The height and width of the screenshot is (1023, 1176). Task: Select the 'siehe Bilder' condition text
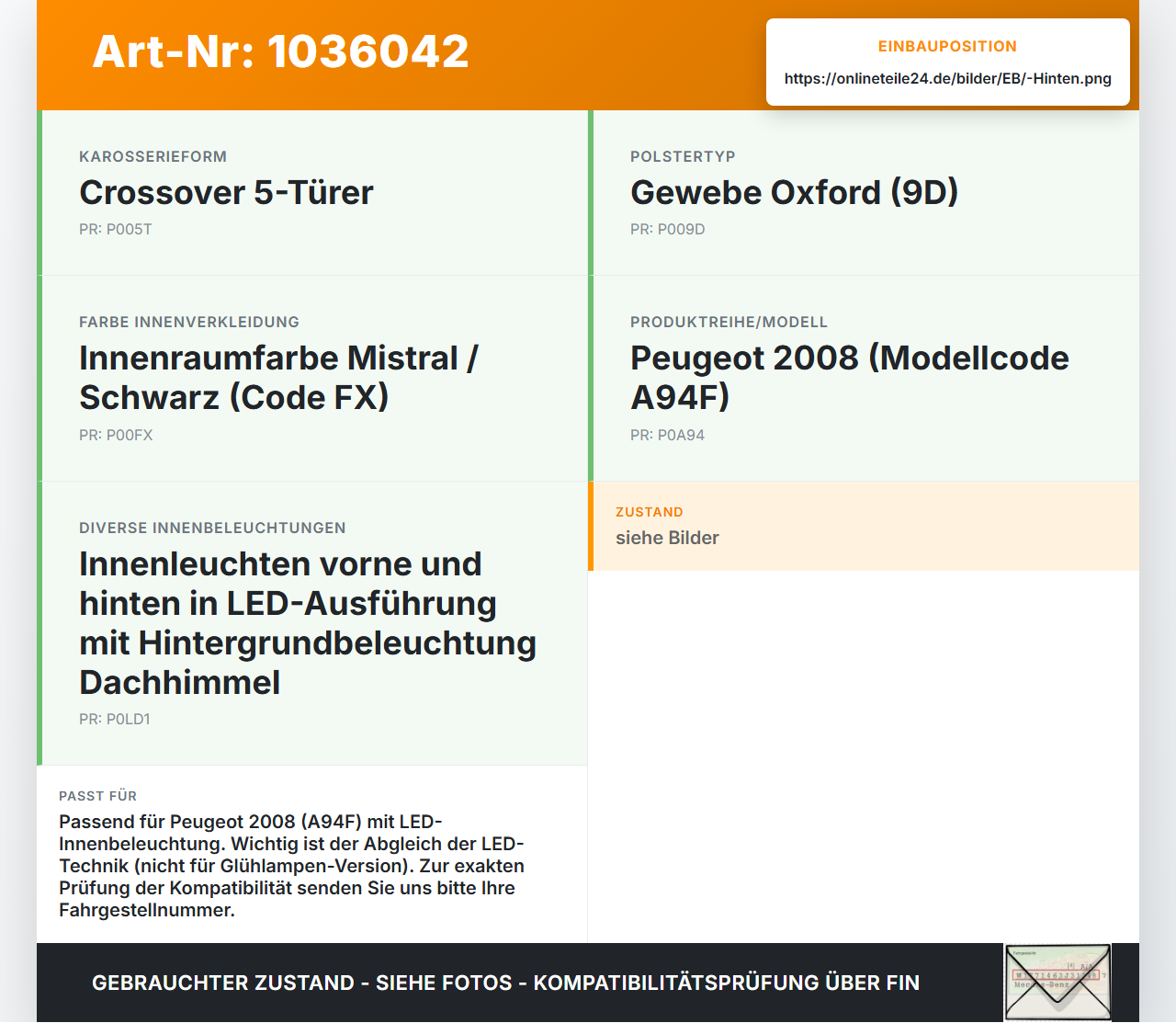(667, 538)
